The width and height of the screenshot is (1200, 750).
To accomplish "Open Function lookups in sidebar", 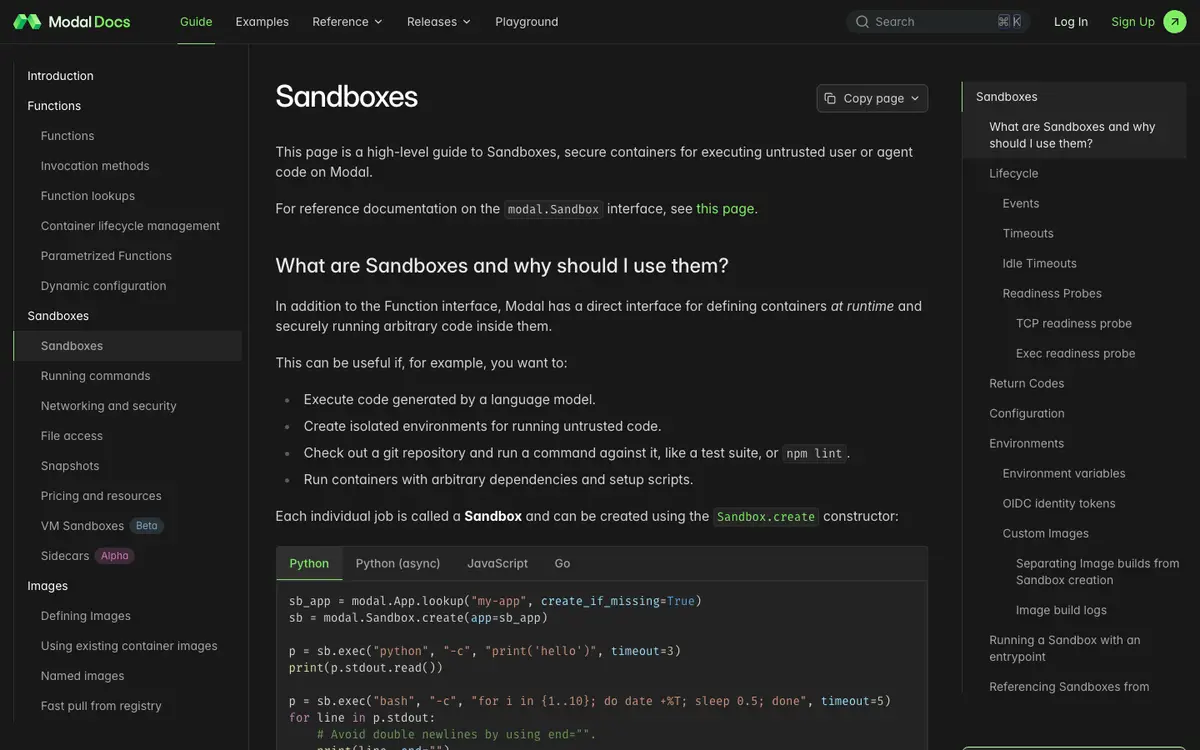I will pos(88,196).
